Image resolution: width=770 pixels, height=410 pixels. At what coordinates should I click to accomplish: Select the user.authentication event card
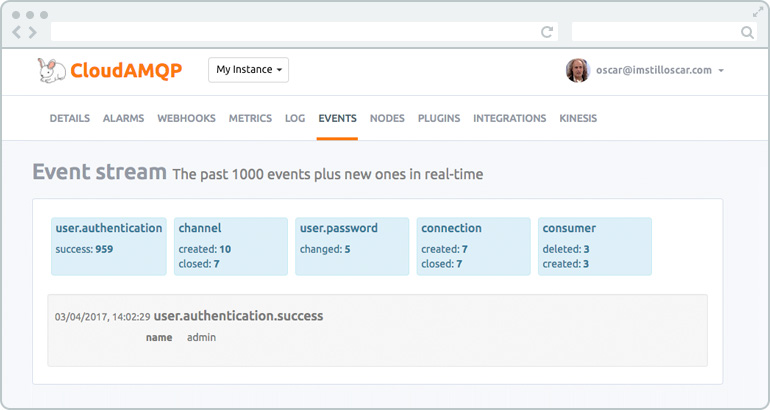(x=109, y=246)
